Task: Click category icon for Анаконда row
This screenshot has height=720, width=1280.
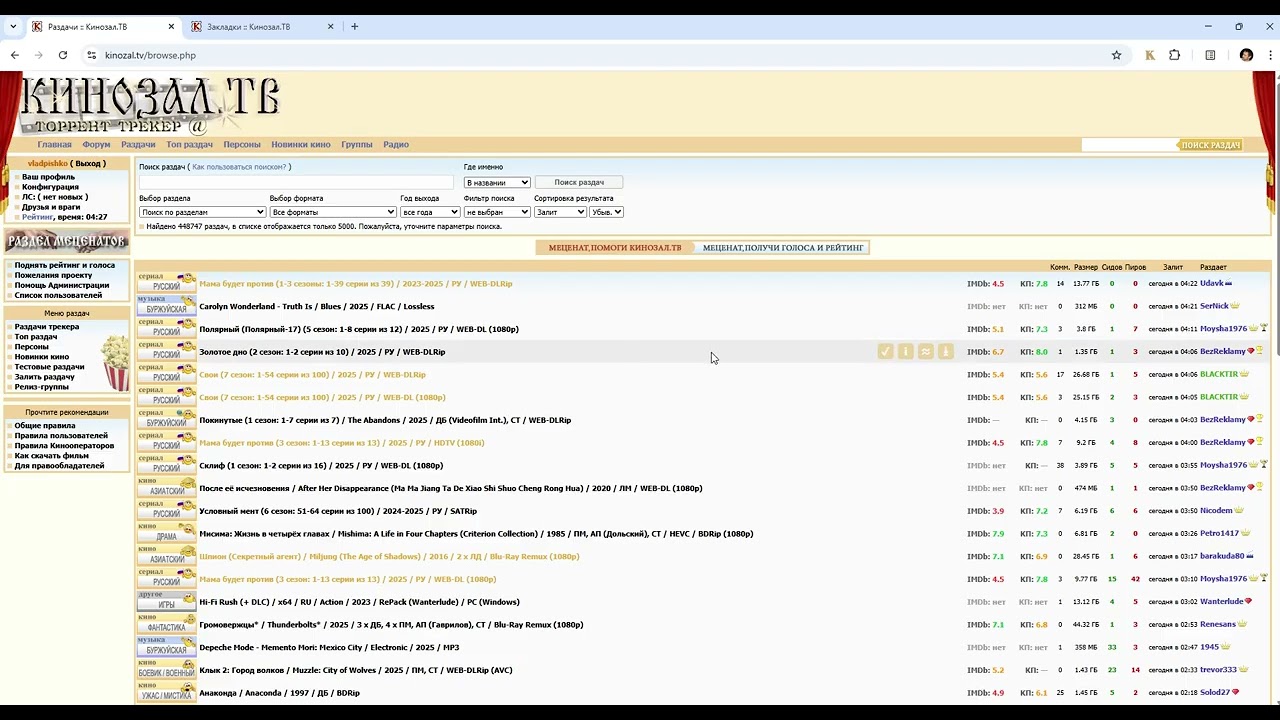Action: (x=166, y=693)
